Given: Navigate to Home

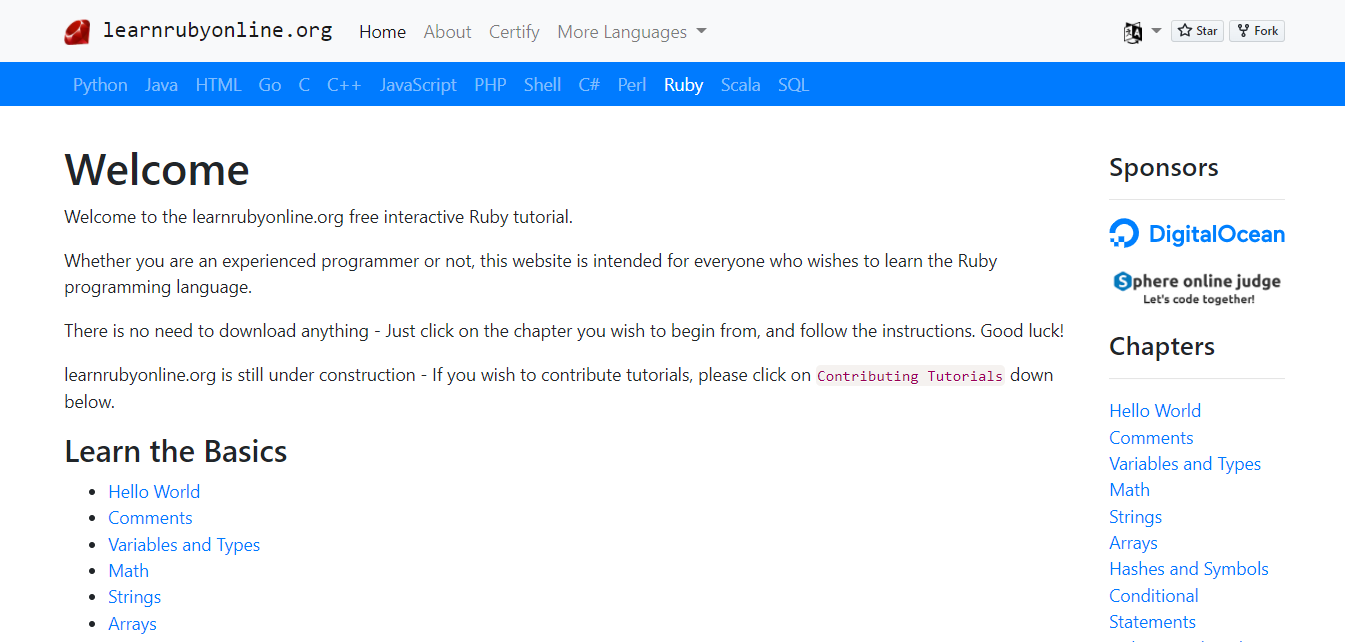Looking at the screenshot, I should (x=382, y=32).
